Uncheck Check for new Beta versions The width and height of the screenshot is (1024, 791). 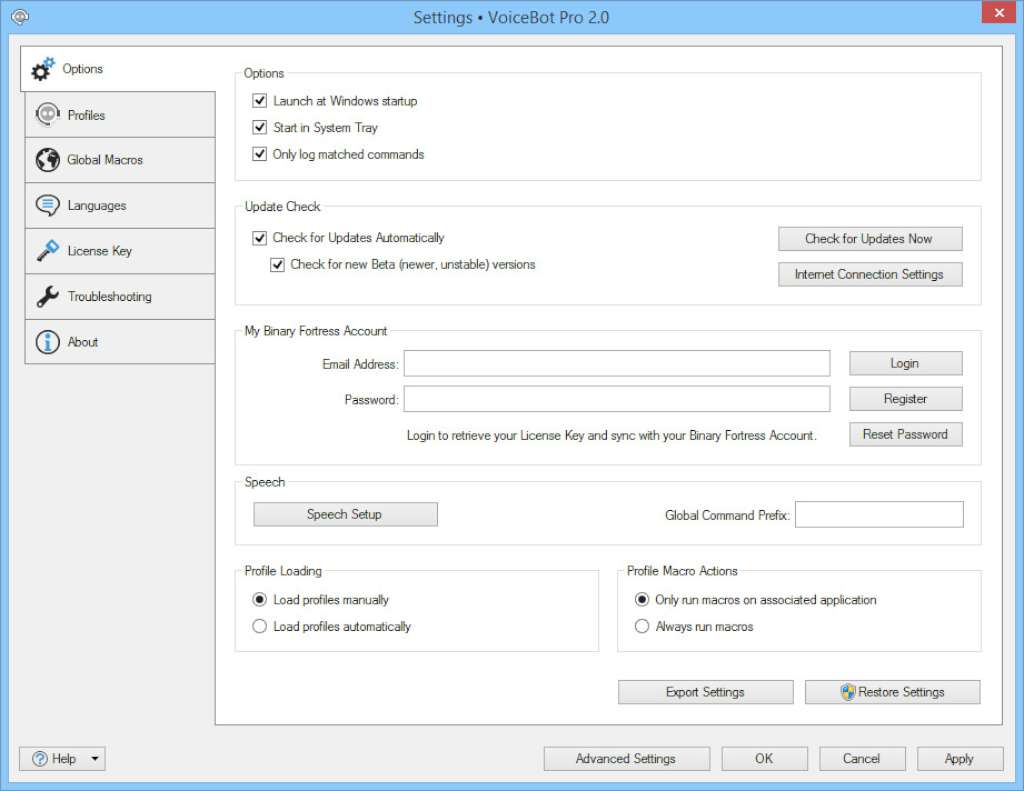(x=277, y=265)
